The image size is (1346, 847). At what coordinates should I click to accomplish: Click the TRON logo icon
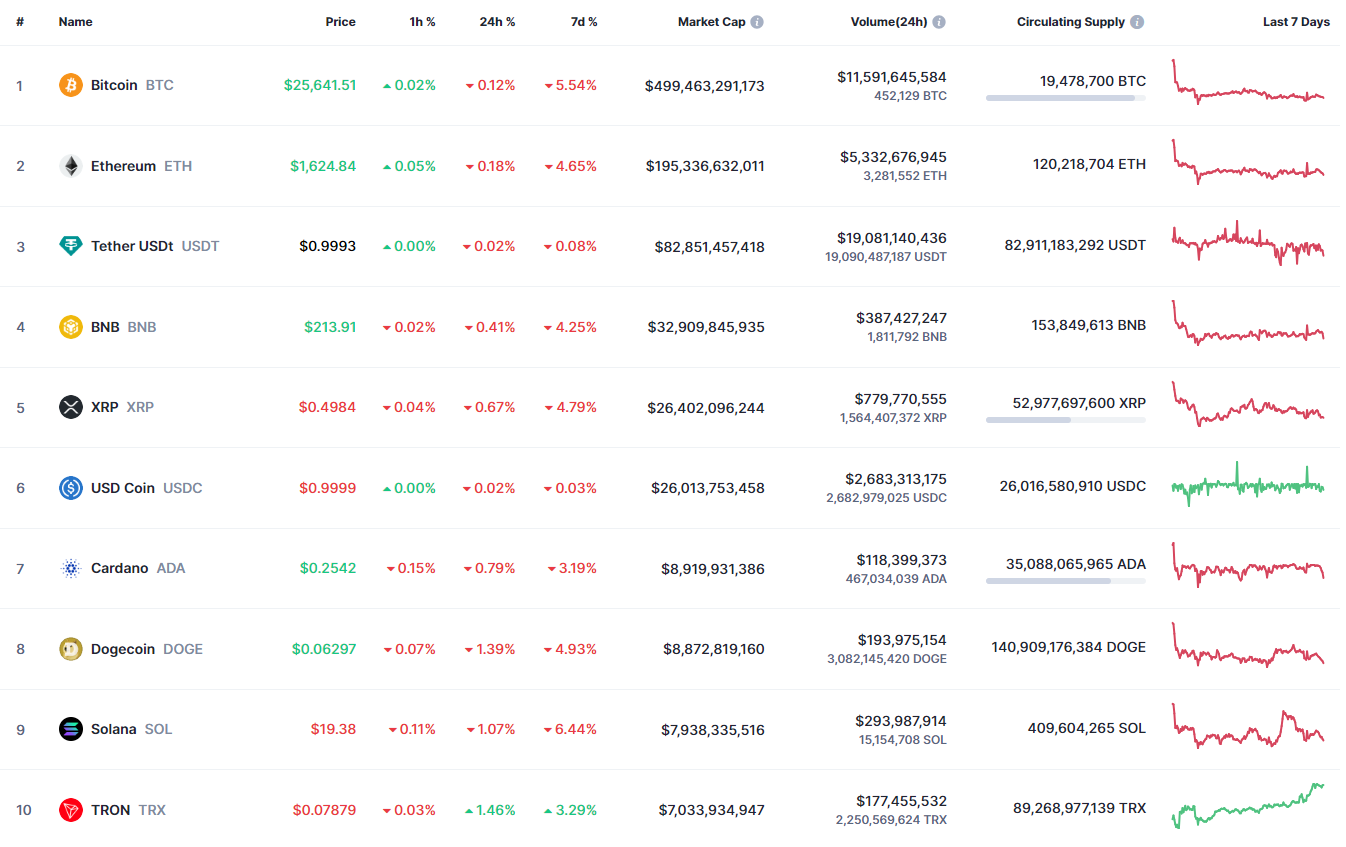pos(70,810)
